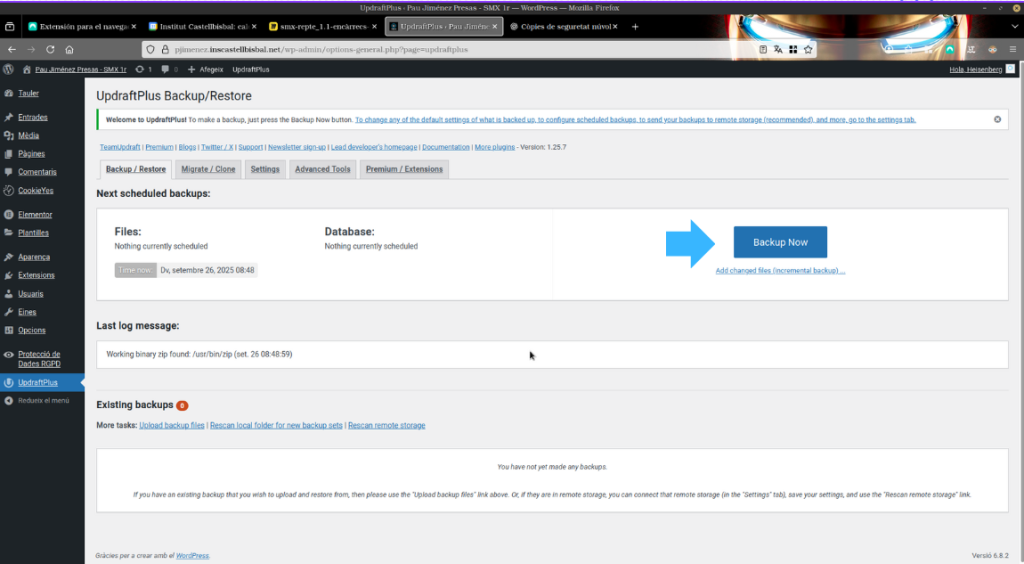Open the Hola, Heisenberg account menu

tap(975, 69)
